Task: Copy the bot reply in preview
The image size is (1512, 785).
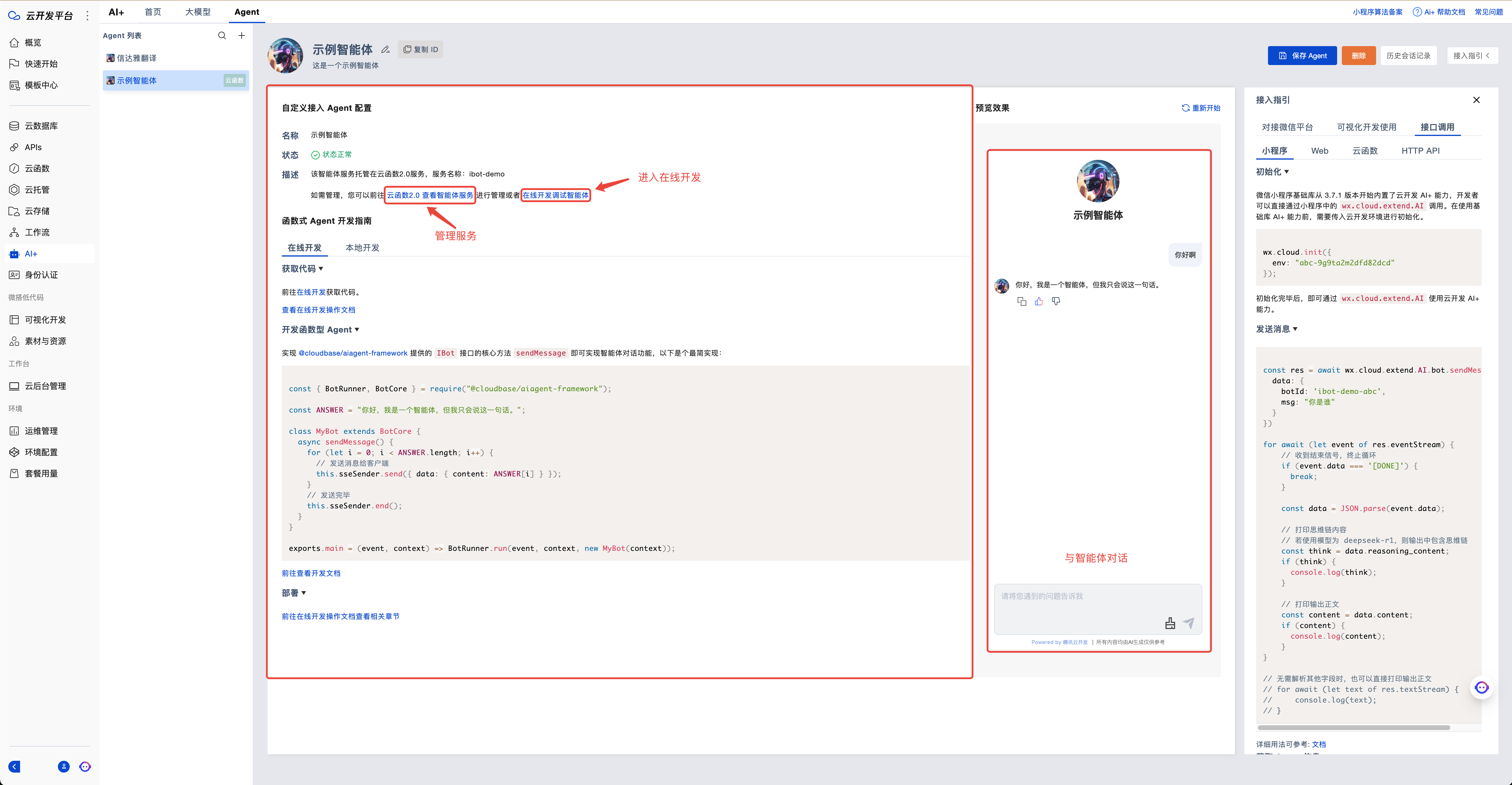Action: 1022,301
